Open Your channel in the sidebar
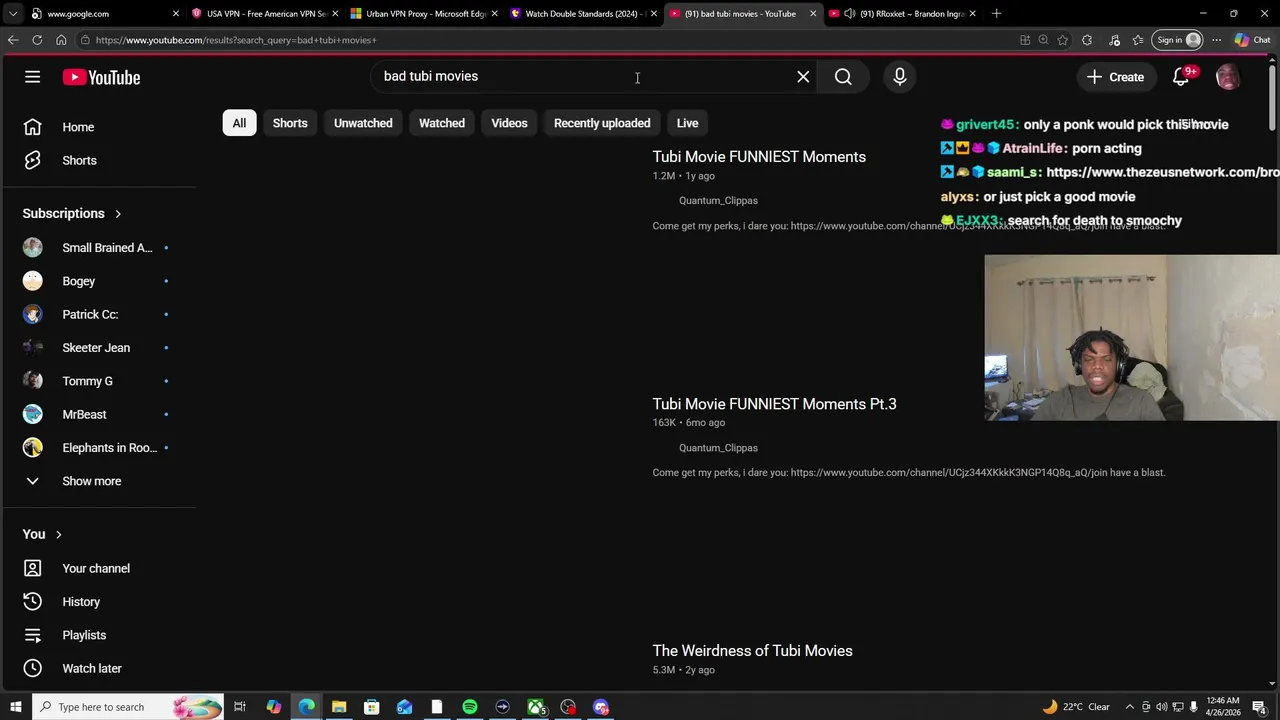 [x=98, y=568]
